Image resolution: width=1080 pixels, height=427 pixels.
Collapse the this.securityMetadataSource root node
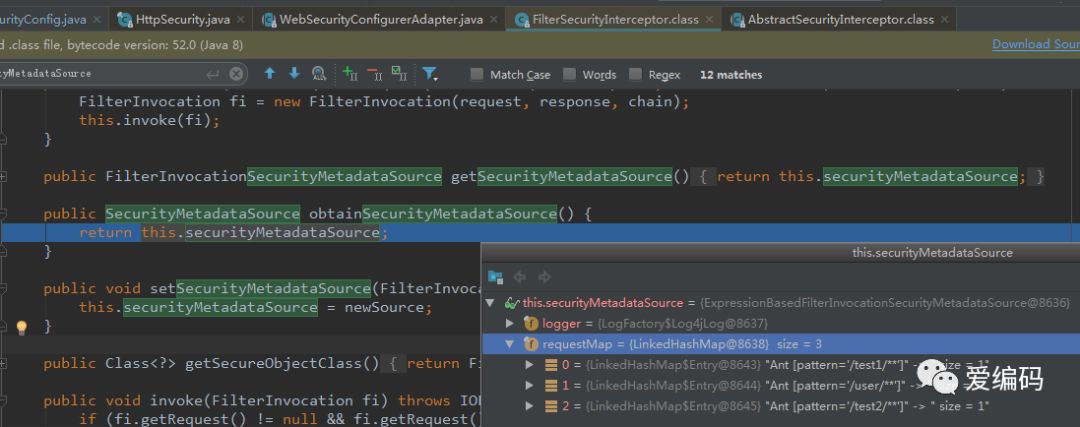coord(490,303)
